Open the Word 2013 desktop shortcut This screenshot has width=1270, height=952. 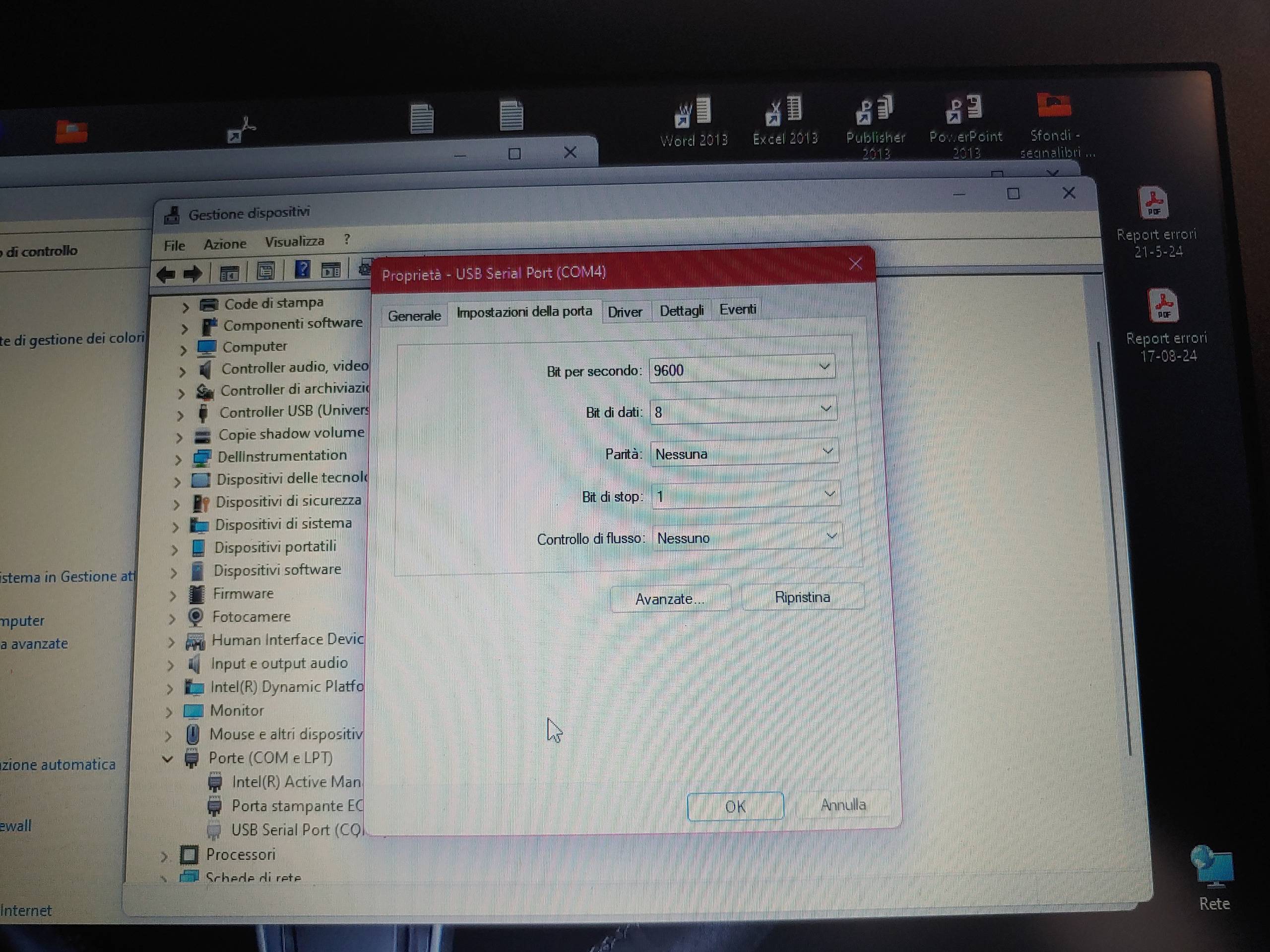click(x=694, y=121)
